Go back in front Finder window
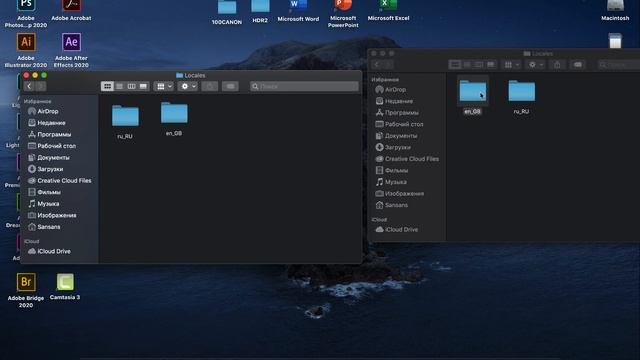The image size is (640, 360). tap(29, 86)
